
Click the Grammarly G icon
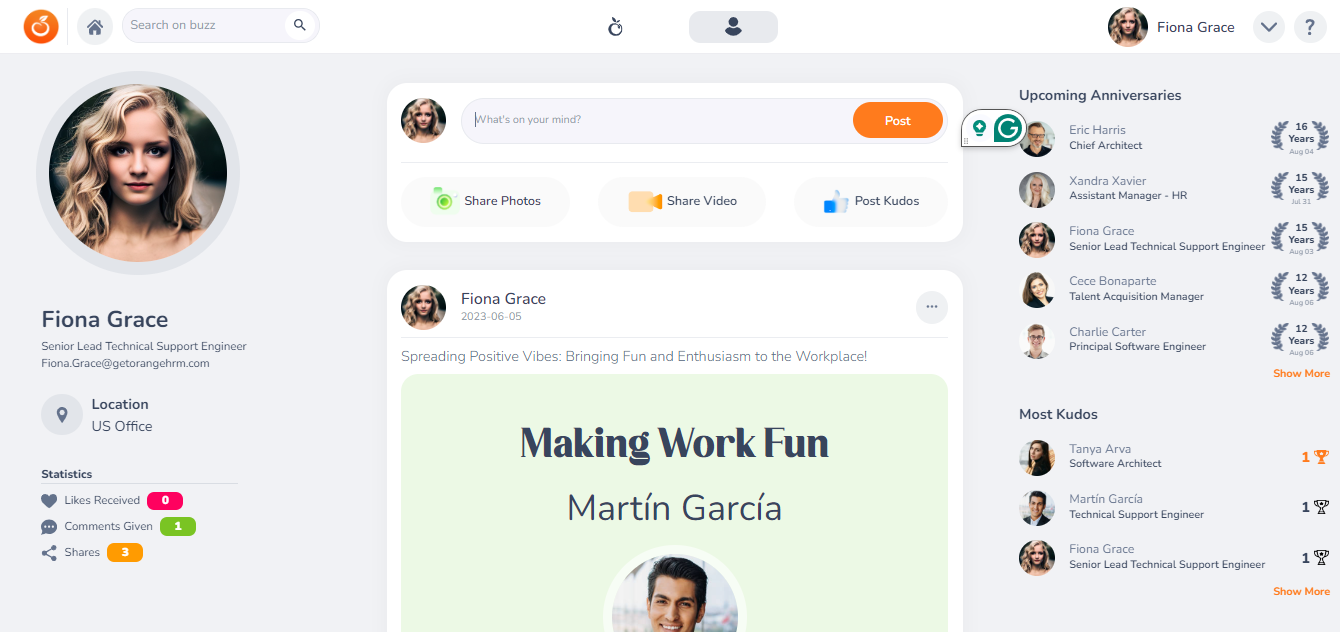point(1008,128)
